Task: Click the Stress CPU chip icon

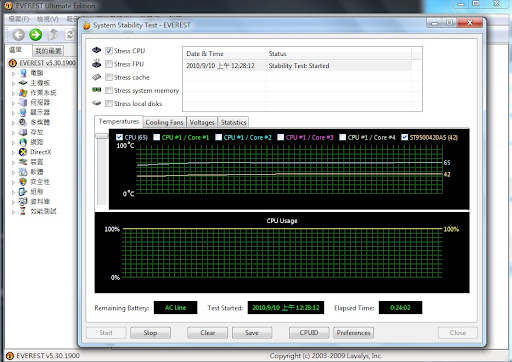Action: coord(97,50)
